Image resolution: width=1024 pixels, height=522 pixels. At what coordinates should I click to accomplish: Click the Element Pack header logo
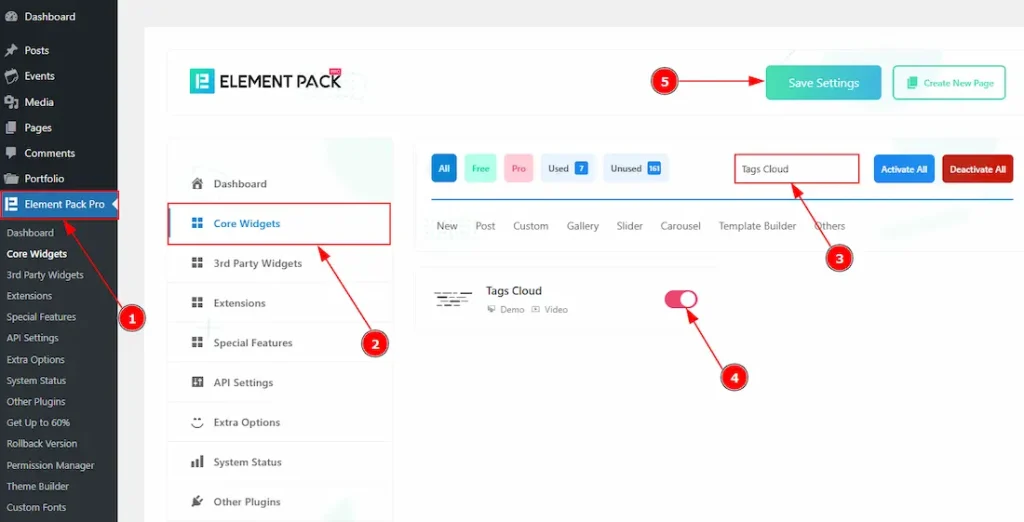tap(266, 81)
